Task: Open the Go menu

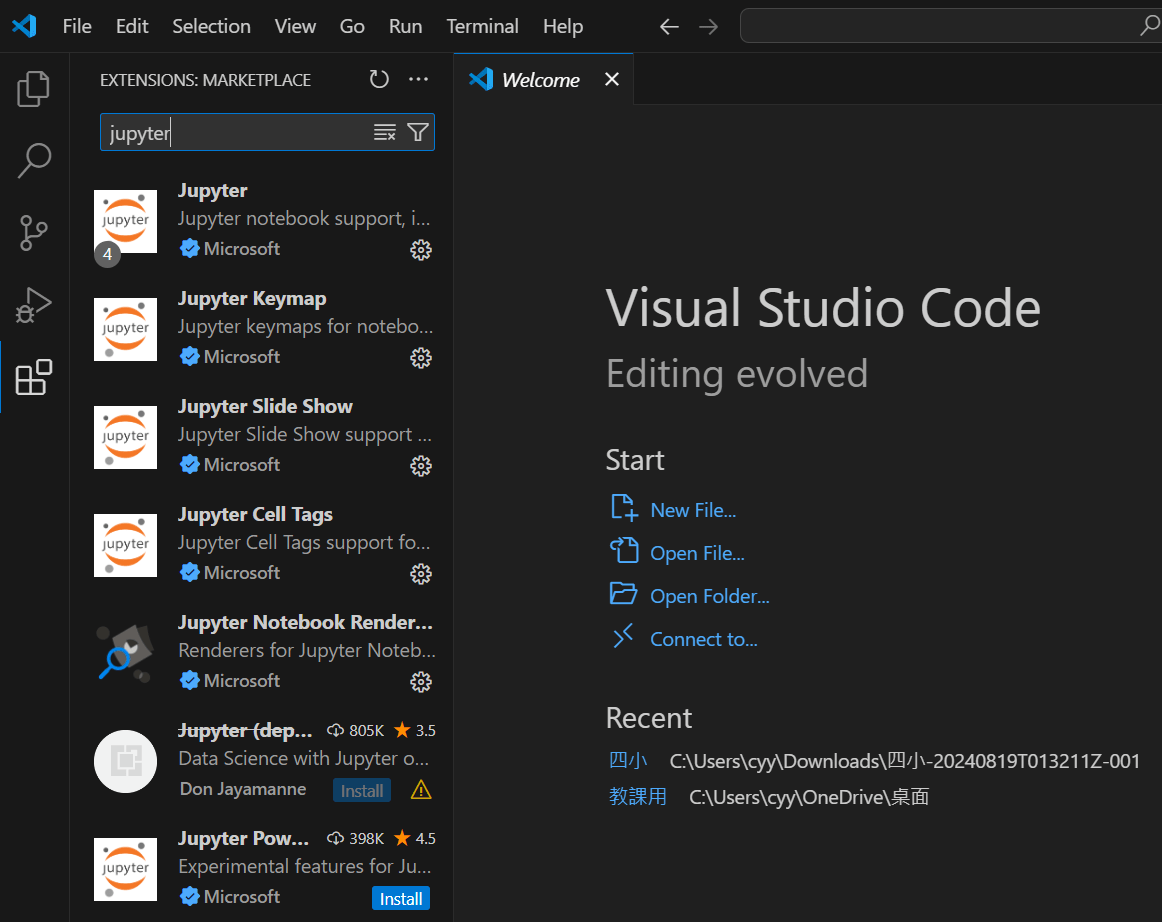Action: pos(352,26)
